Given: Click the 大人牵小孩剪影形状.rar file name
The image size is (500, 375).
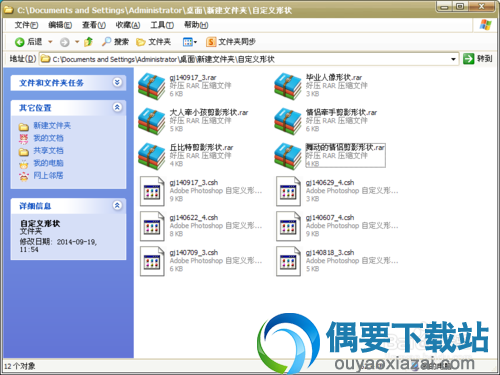Looking at the screenshot, I should pos(209,112).
